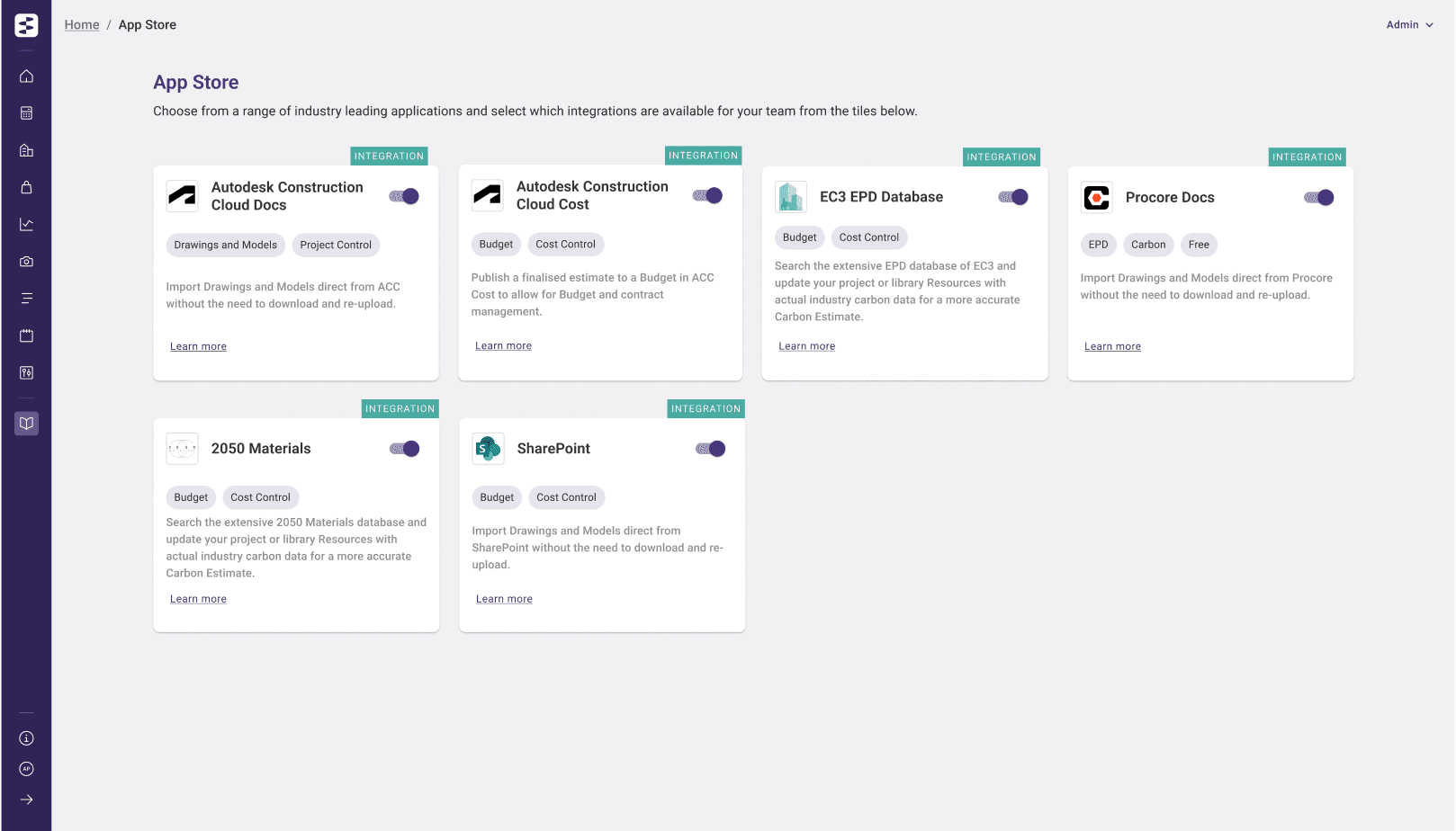This screenshot has height=831, width=1456.
Task: Click Cost Control tag on EC3 EPD card
Action: click(869, 237)
